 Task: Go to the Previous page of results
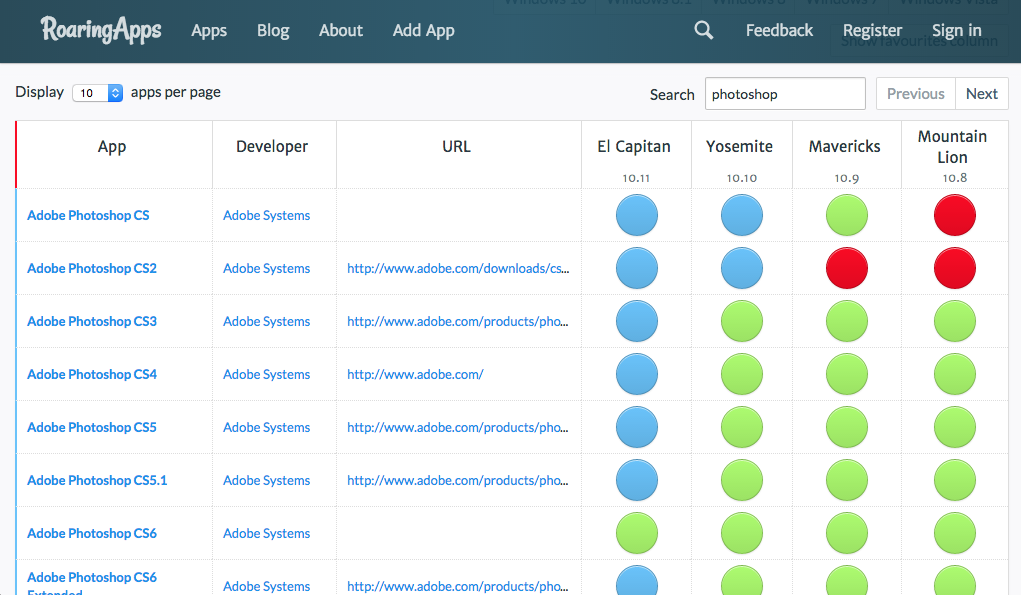(916, 94)
